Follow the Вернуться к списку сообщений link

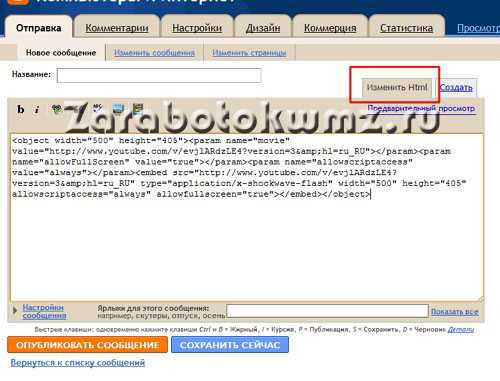(78, 363)
